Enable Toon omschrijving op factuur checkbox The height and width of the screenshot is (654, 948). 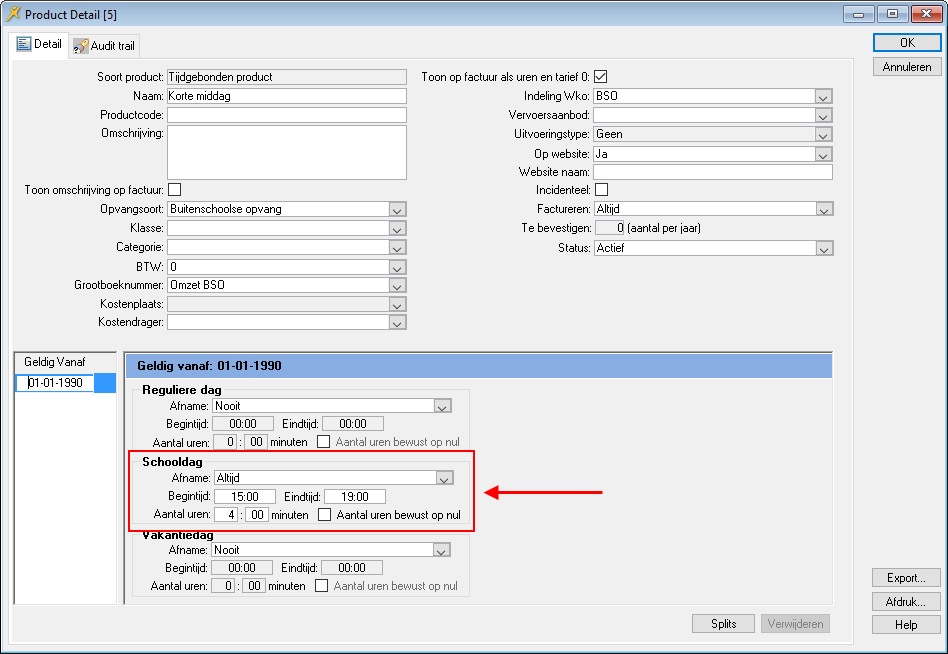[x=174, y=190]
